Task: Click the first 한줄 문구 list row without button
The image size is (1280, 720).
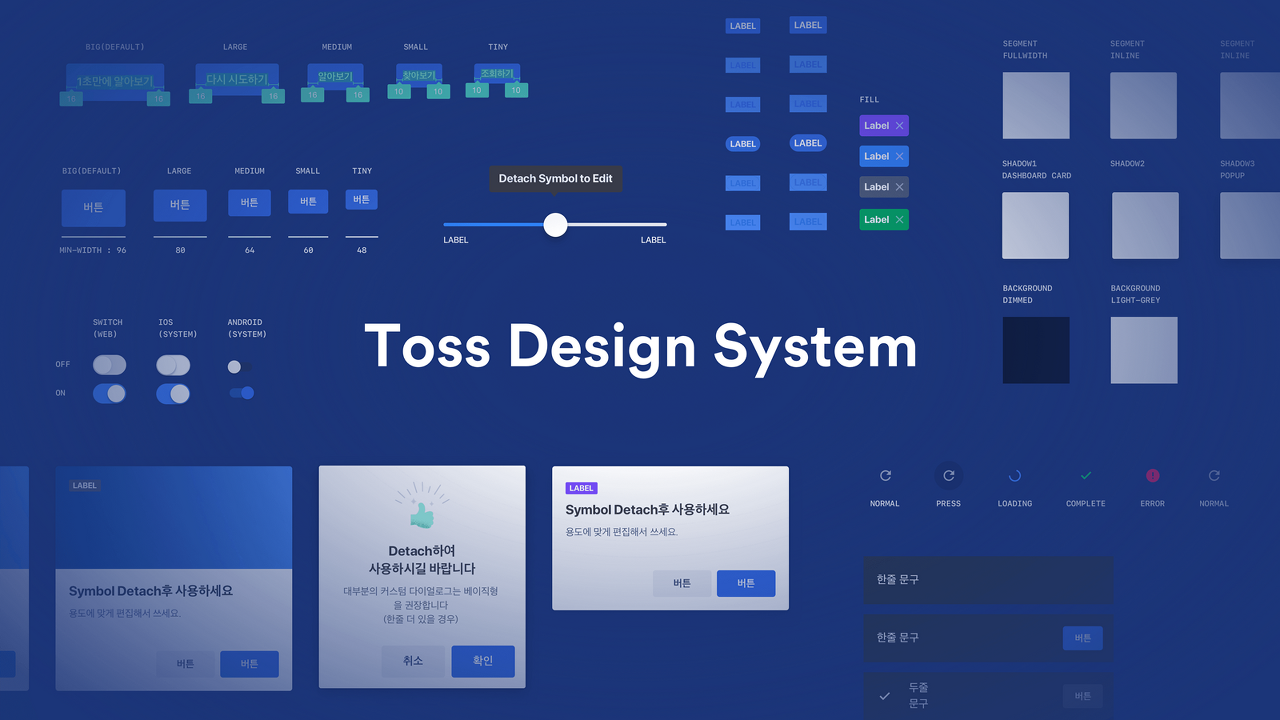Action: point(988,580)
